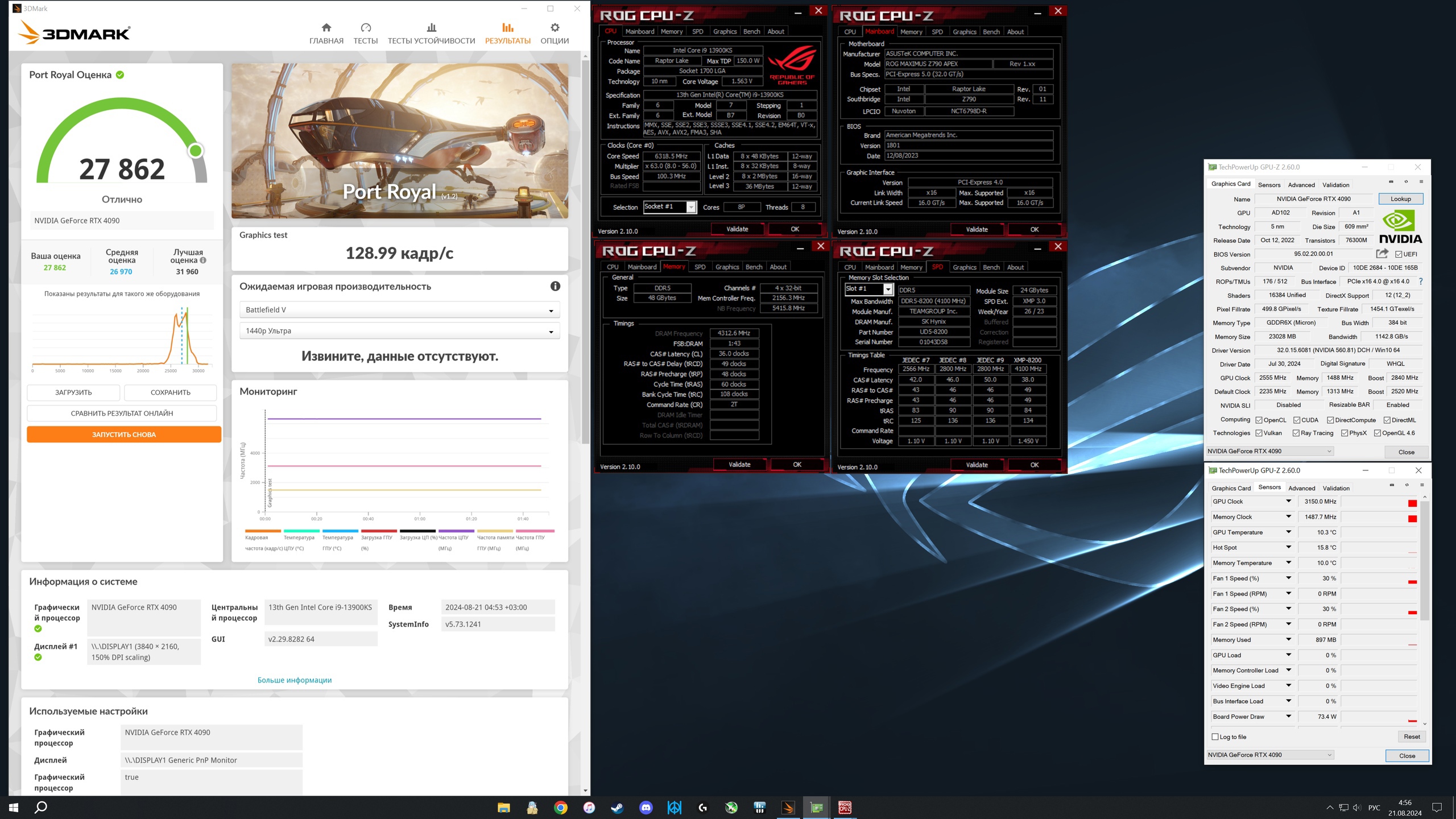Open 3DMark ОПЦИИ gear icon

[555, 27]
